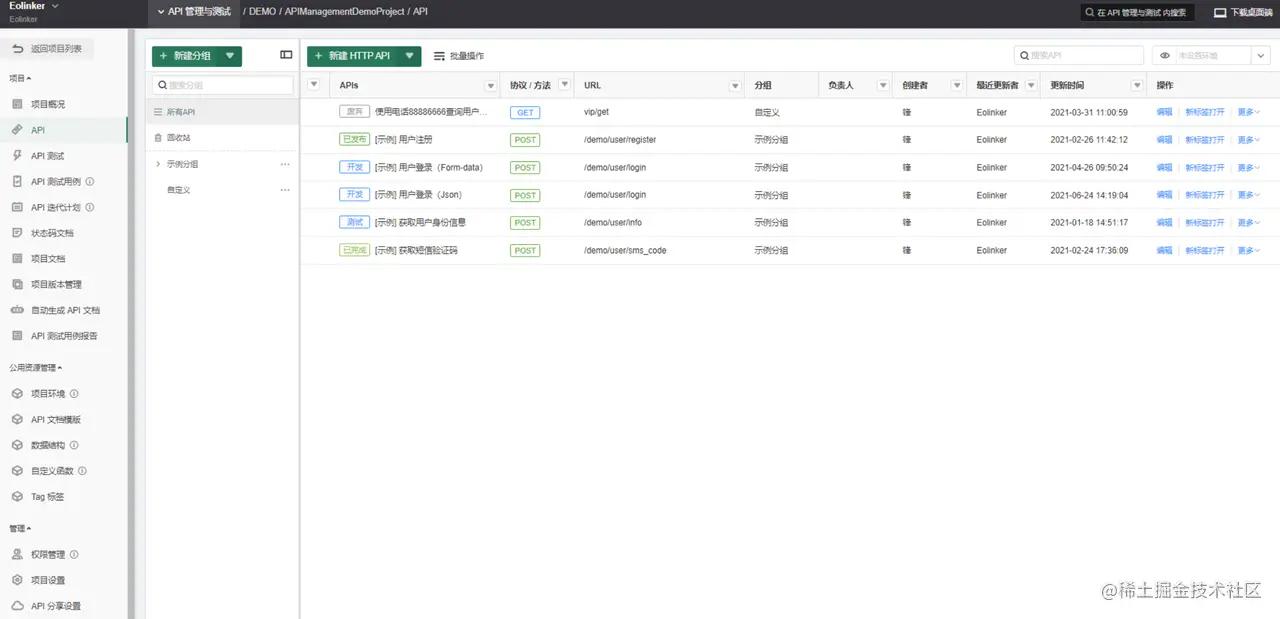Image resolution: width=1280 pixels, height=619 pixels.
Task: Click the 新建分组 button
Action: click(186, 56)
